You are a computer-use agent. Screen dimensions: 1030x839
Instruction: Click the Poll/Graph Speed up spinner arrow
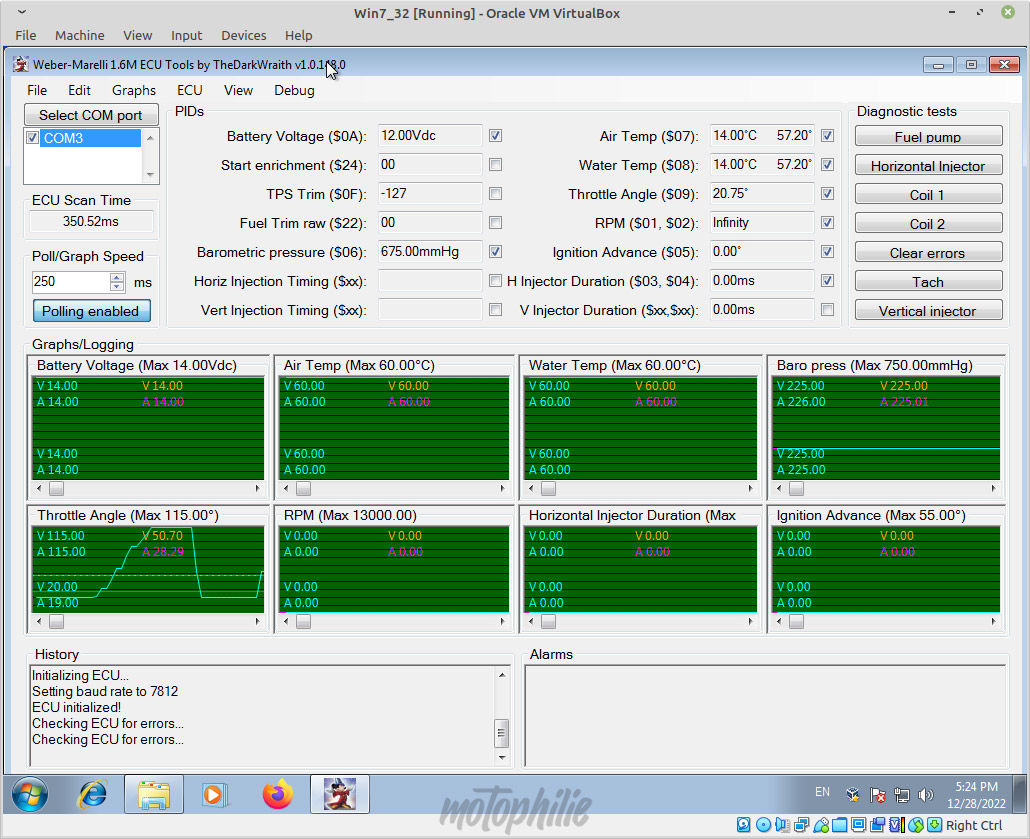[x=117, y=277]
